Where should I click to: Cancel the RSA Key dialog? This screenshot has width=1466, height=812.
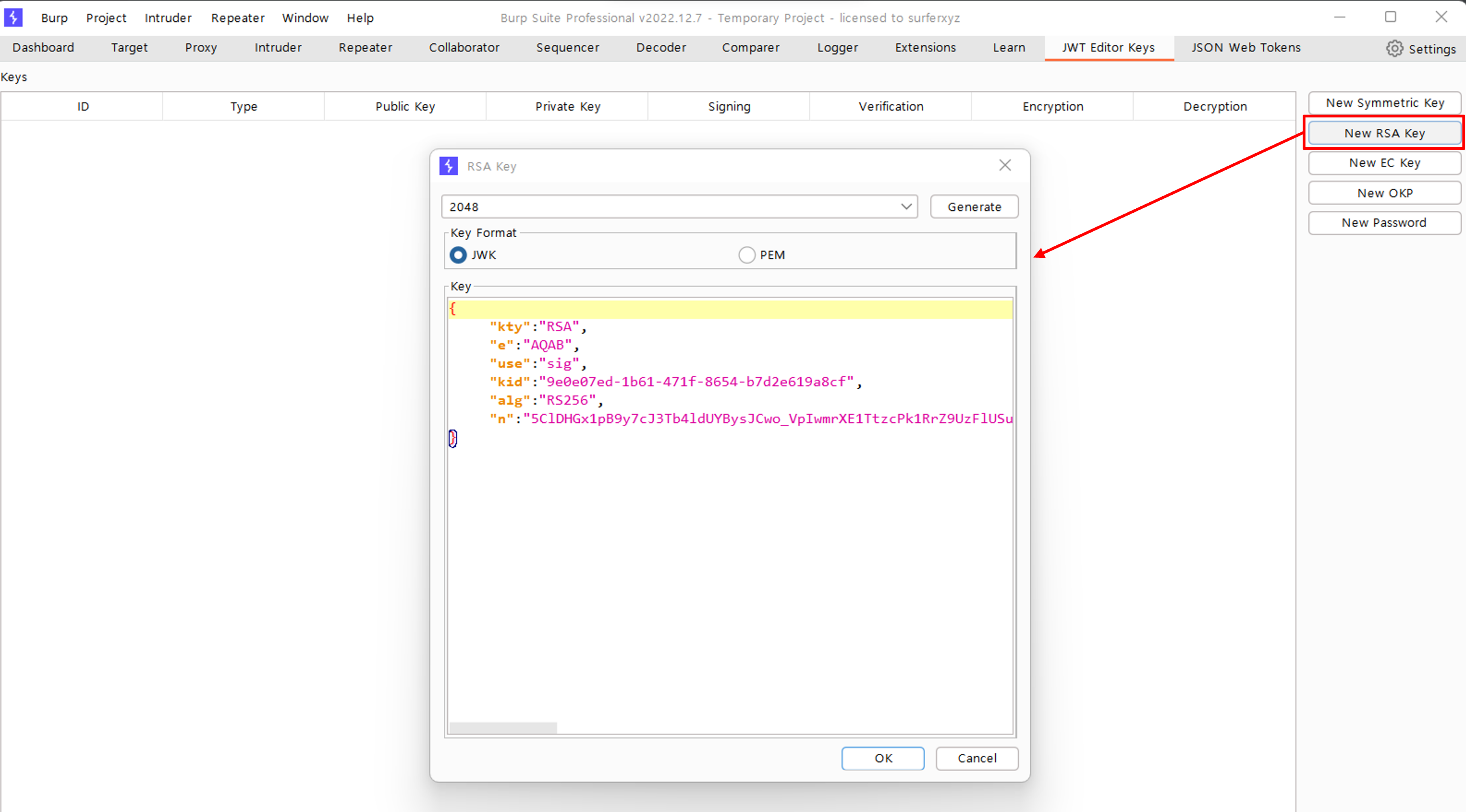pos(976,758)
